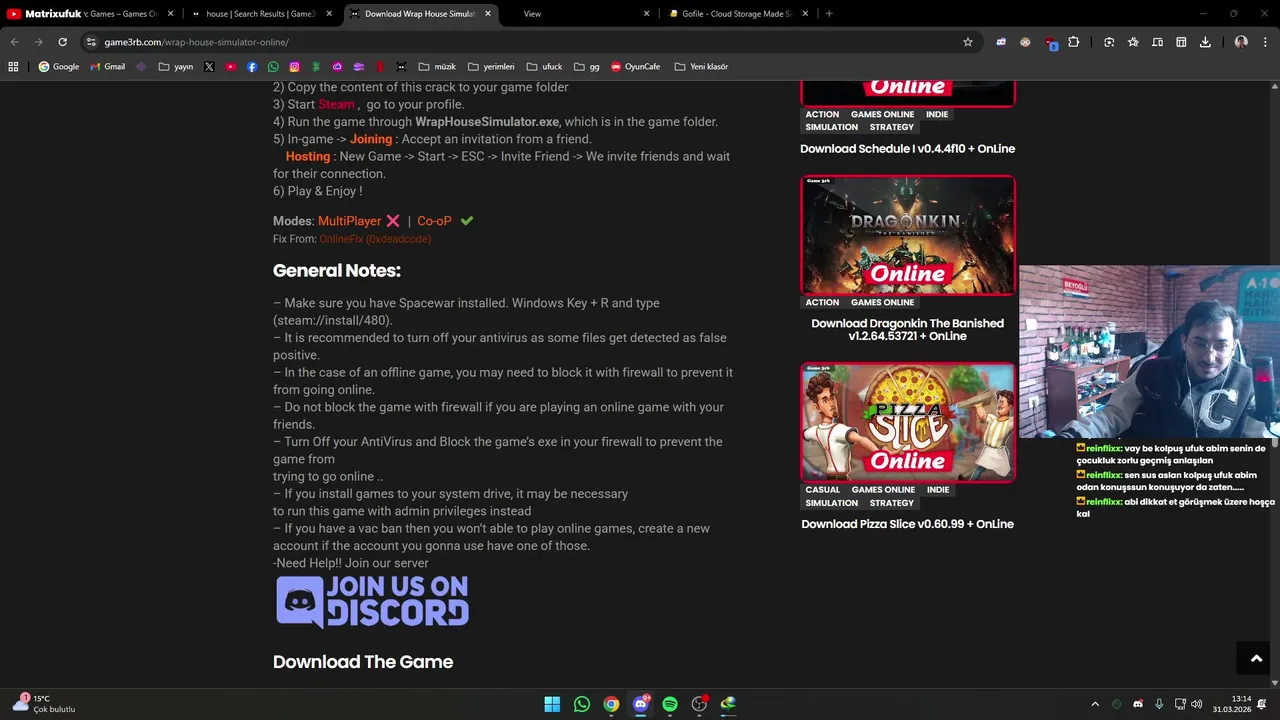
Task: Open the YouTube bookmark icon
Action: [230, 67]
